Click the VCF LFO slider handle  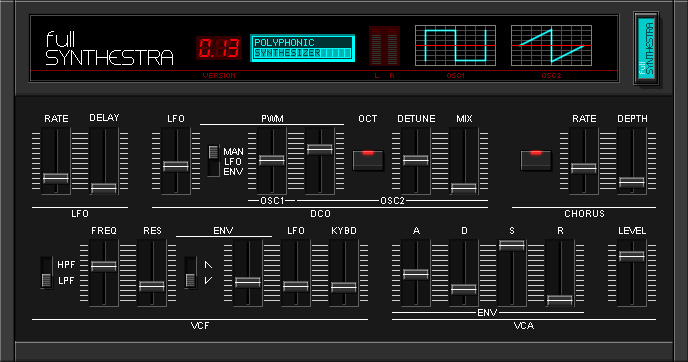coord(296,287)
